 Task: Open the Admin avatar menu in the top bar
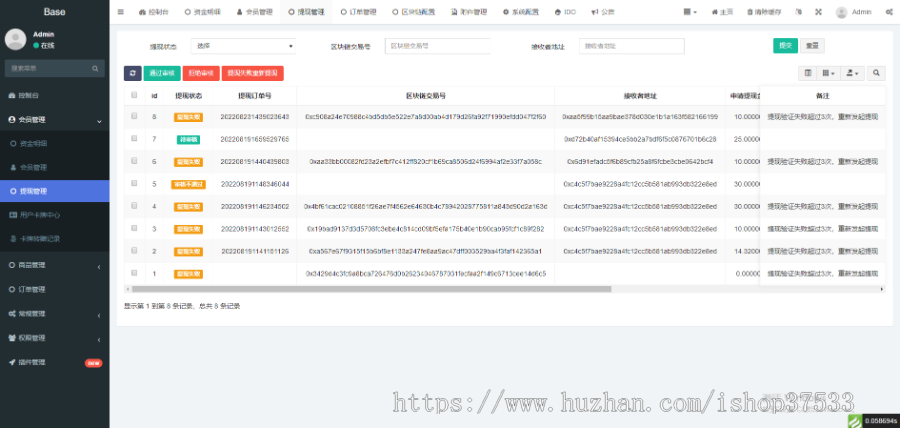pos(854,11)
